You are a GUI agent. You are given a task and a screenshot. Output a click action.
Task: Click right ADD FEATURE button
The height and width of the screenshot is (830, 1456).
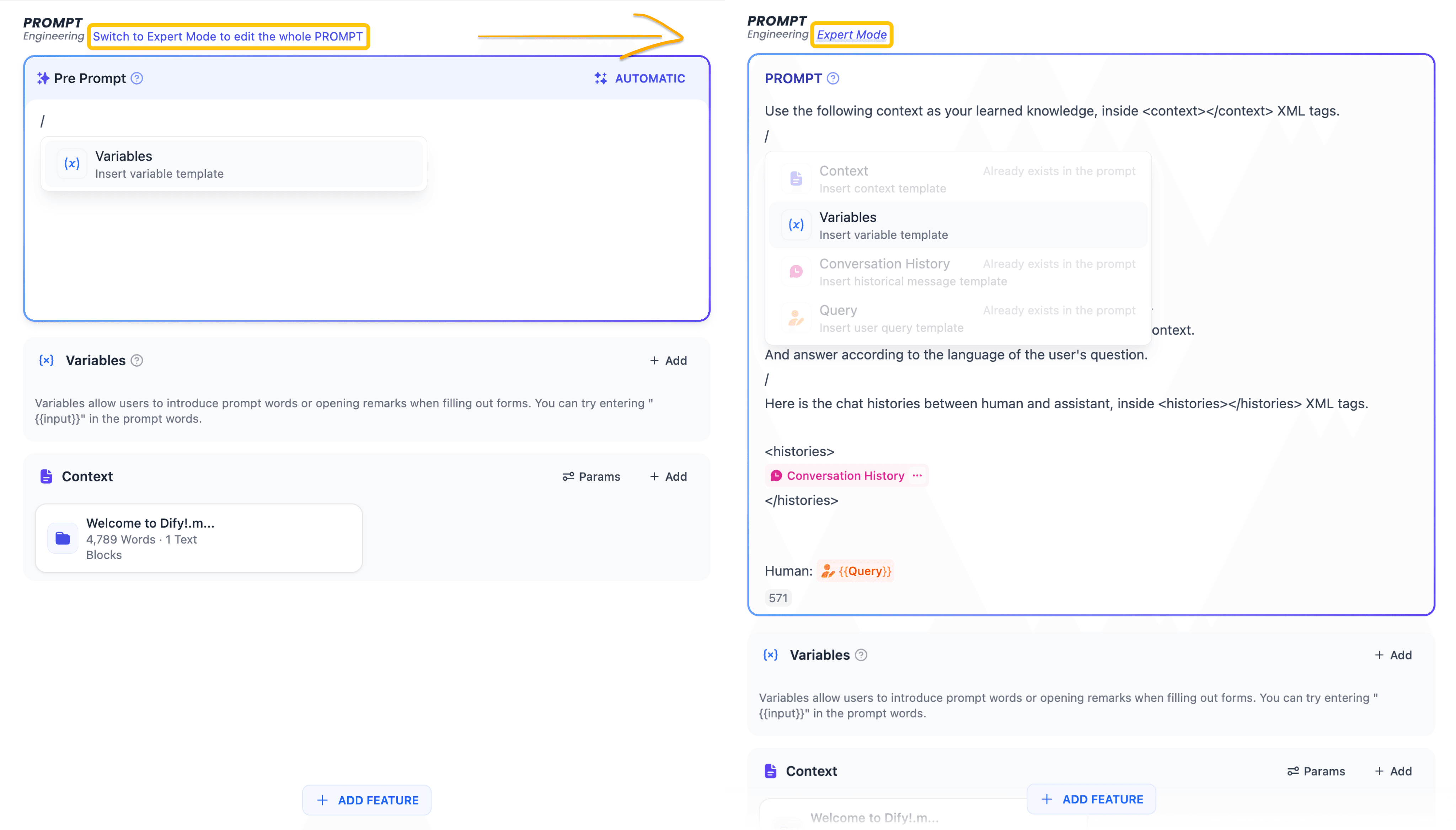pyautogui.click(x=1091, y=799)
